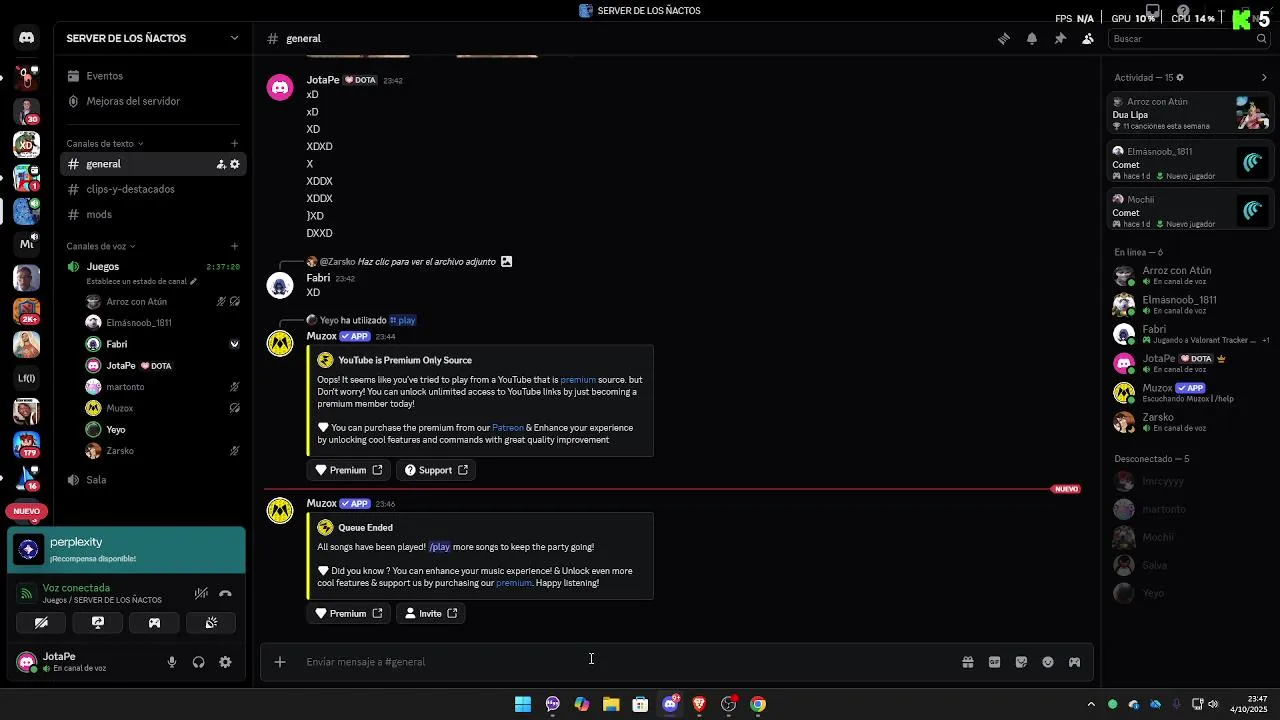The image size is (1280, 720).
Task: Open Brave browser from taskbar
Action: point(699,704)
